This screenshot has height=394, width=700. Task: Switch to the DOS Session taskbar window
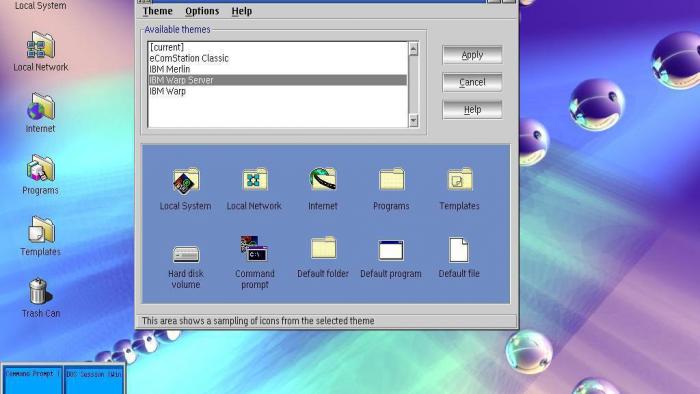coord(94,380)
